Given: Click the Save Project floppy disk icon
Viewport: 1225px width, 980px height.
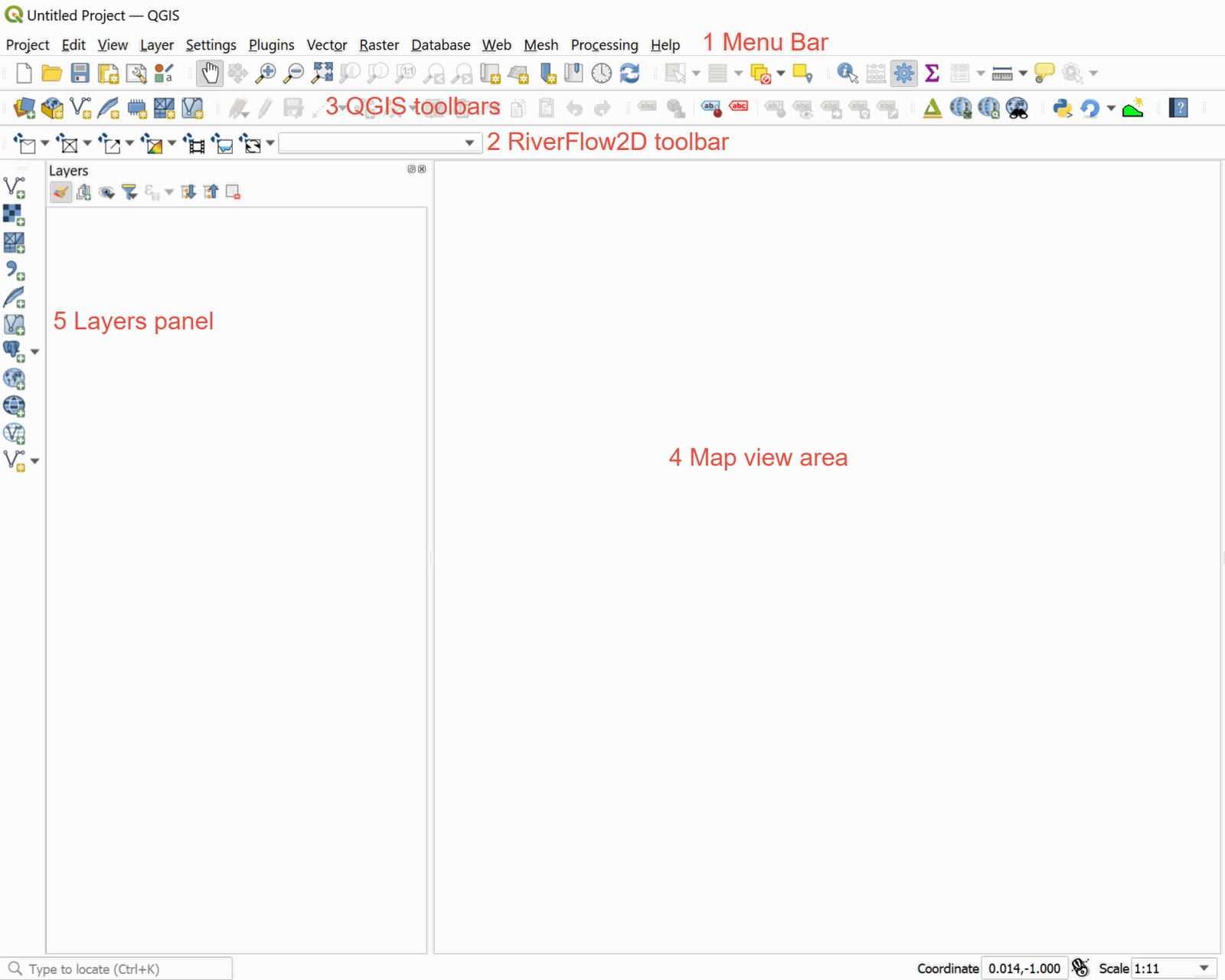Looking at the screenshot, I should tap(80, 73).
